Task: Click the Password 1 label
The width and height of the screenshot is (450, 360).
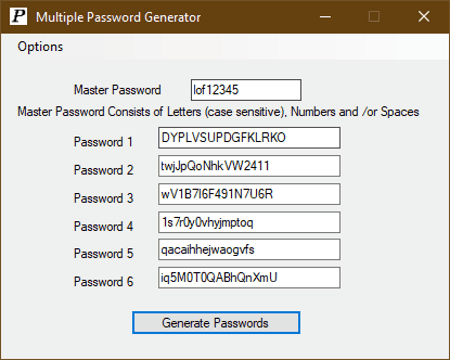Action: 103,142
